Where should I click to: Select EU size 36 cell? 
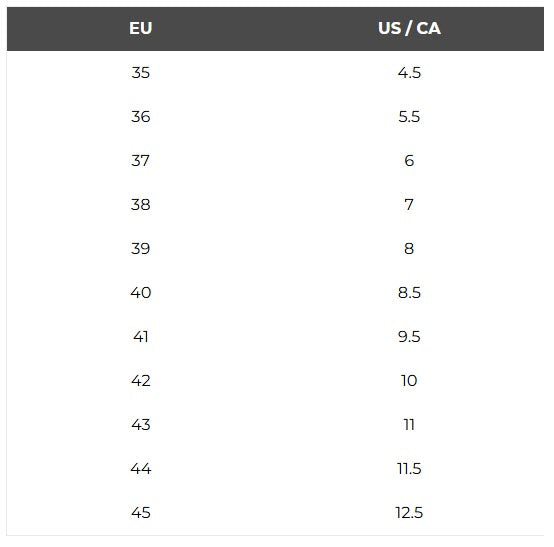pyautogui.click(x=141, y=117)
